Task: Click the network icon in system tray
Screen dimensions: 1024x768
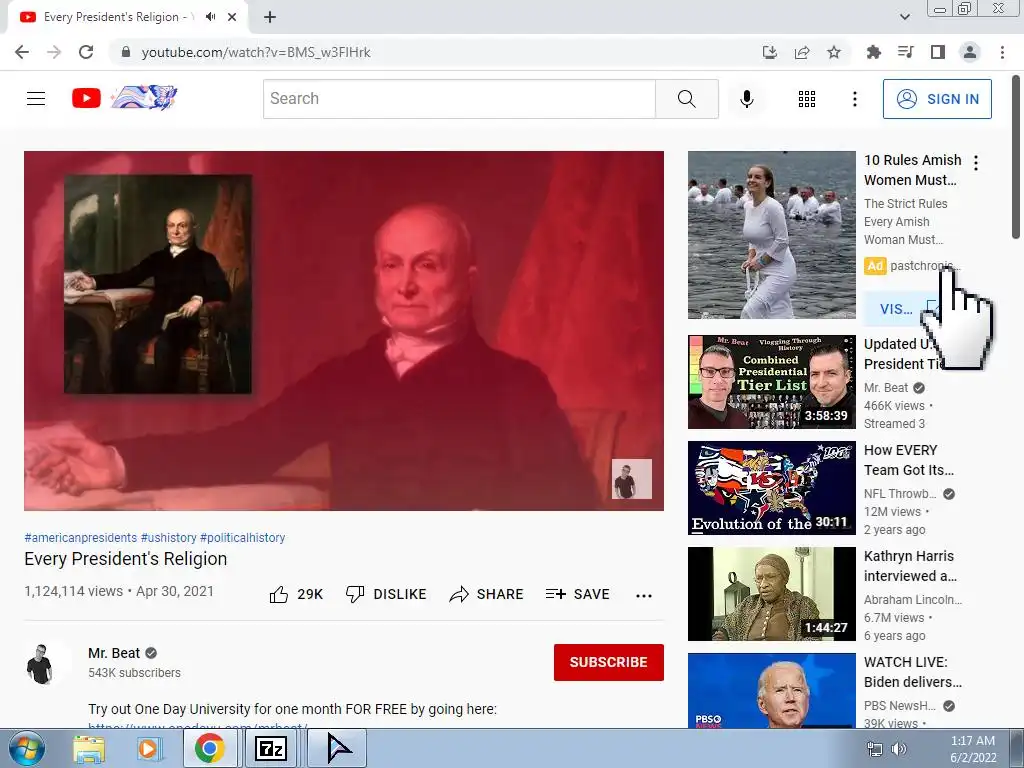Action: (874, 748)
